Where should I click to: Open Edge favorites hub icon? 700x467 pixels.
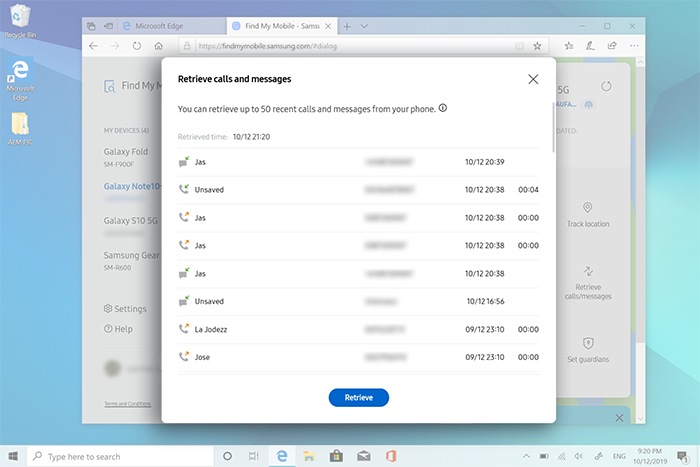569,46
